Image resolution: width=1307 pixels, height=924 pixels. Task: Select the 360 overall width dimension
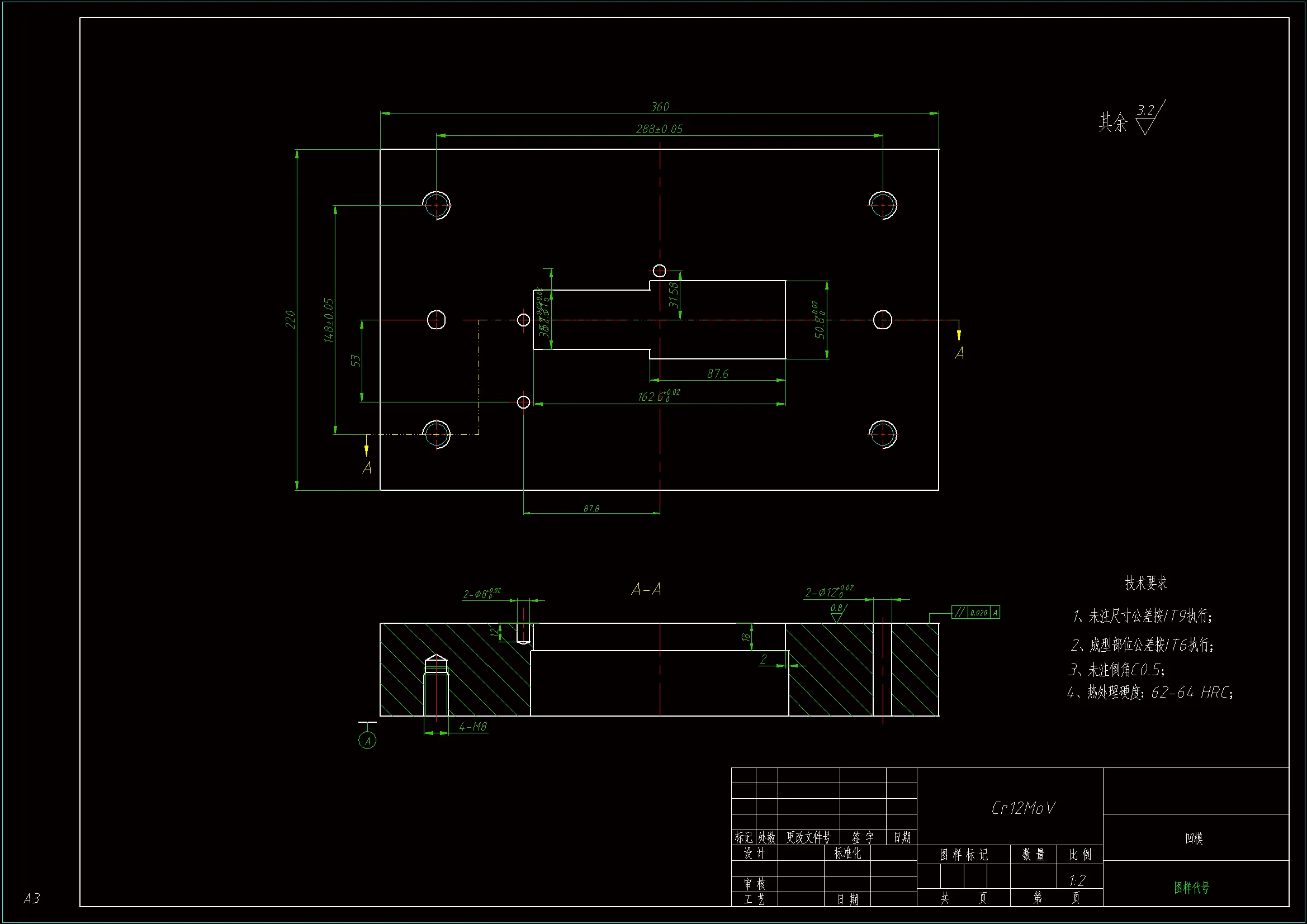tap(660, 107)
